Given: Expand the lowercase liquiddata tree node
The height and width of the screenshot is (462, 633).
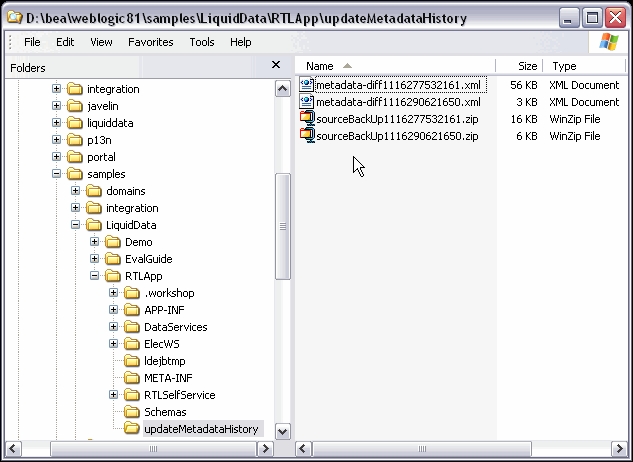Looking at the screenshot, I should click(57, 123).
